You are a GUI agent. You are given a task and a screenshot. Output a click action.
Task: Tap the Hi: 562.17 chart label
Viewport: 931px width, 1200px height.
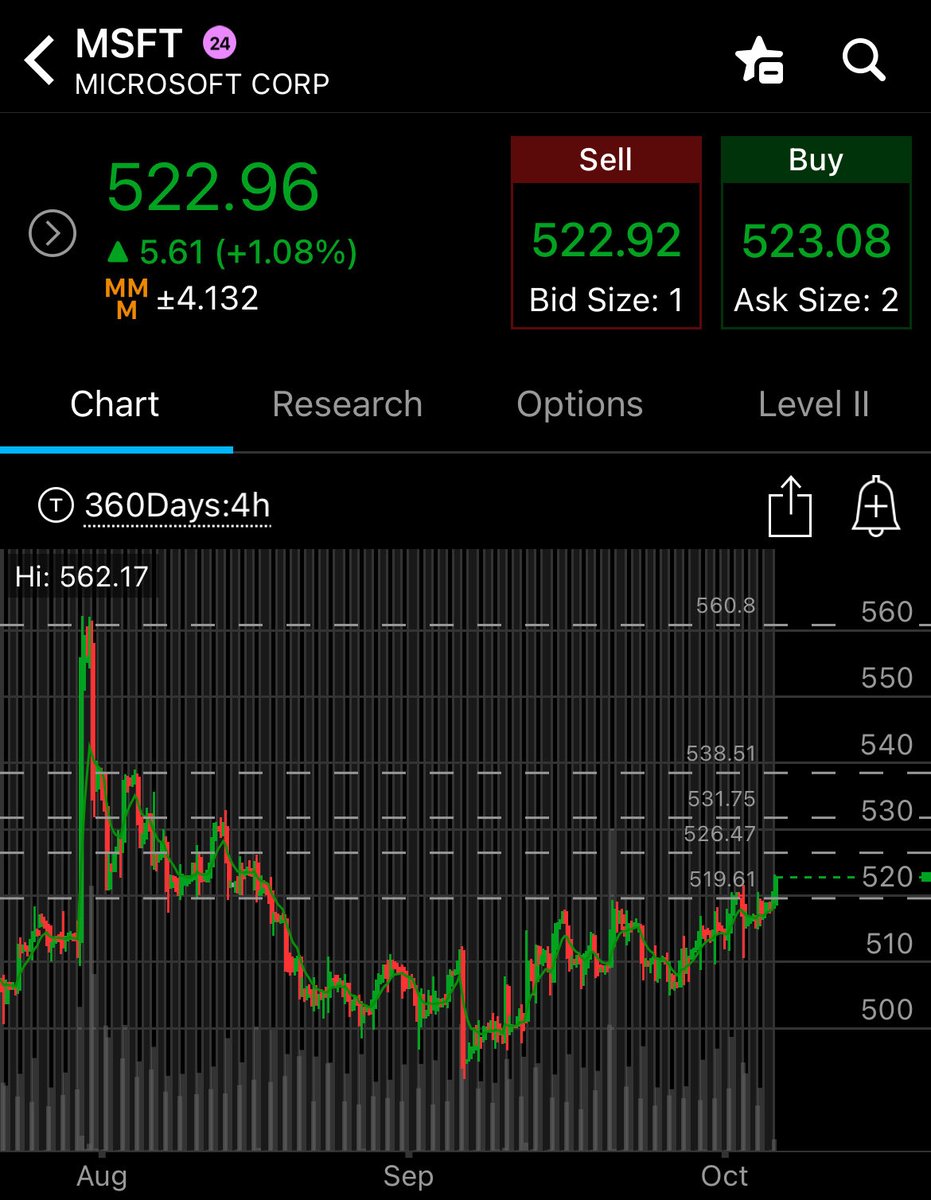pos(82,576)
